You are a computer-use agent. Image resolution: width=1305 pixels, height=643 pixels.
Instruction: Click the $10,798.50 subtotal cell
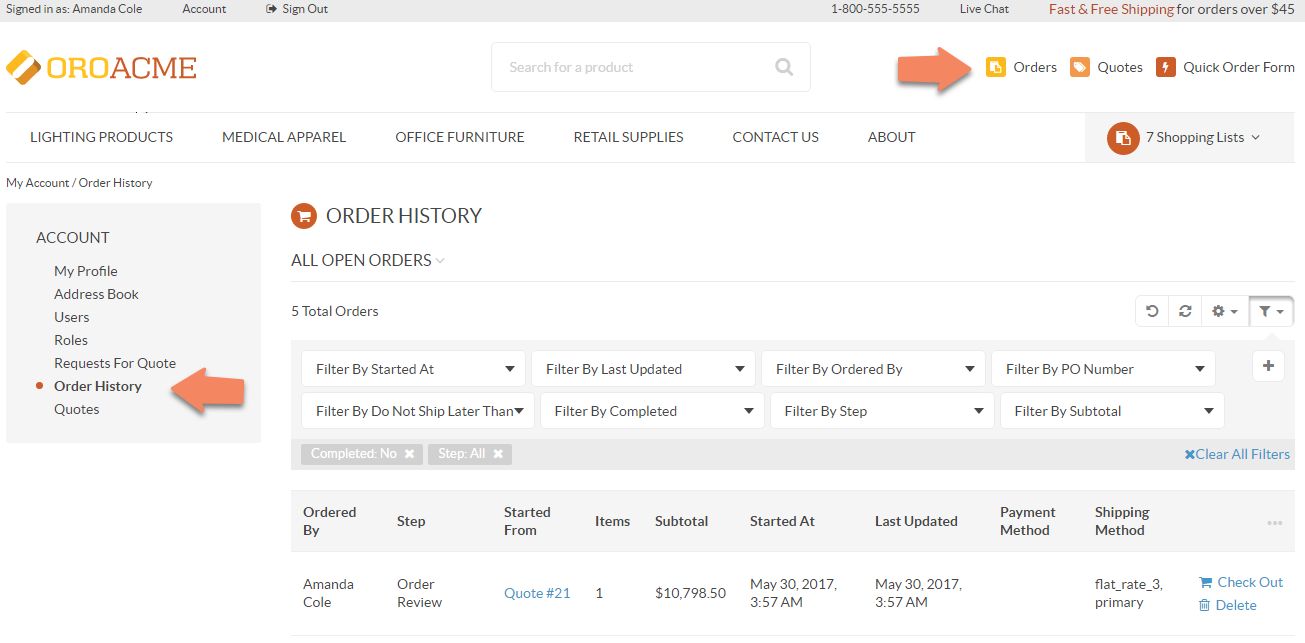click(691, 593)
